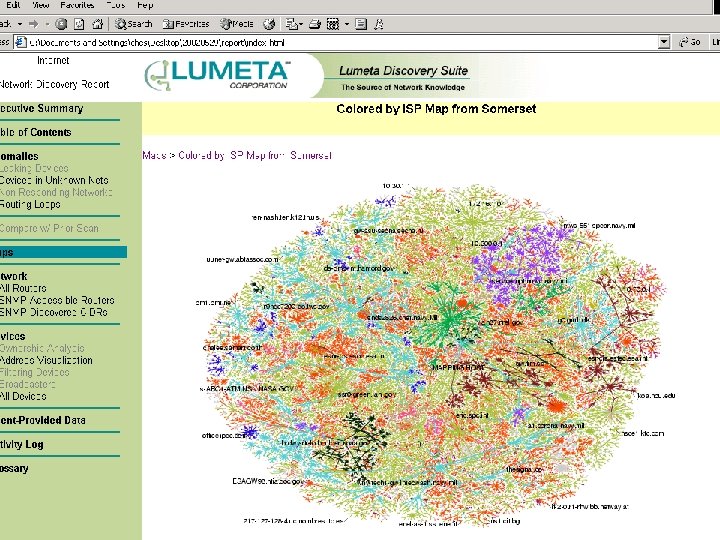Open the Anomalies sidebar section

pos(19,156)
